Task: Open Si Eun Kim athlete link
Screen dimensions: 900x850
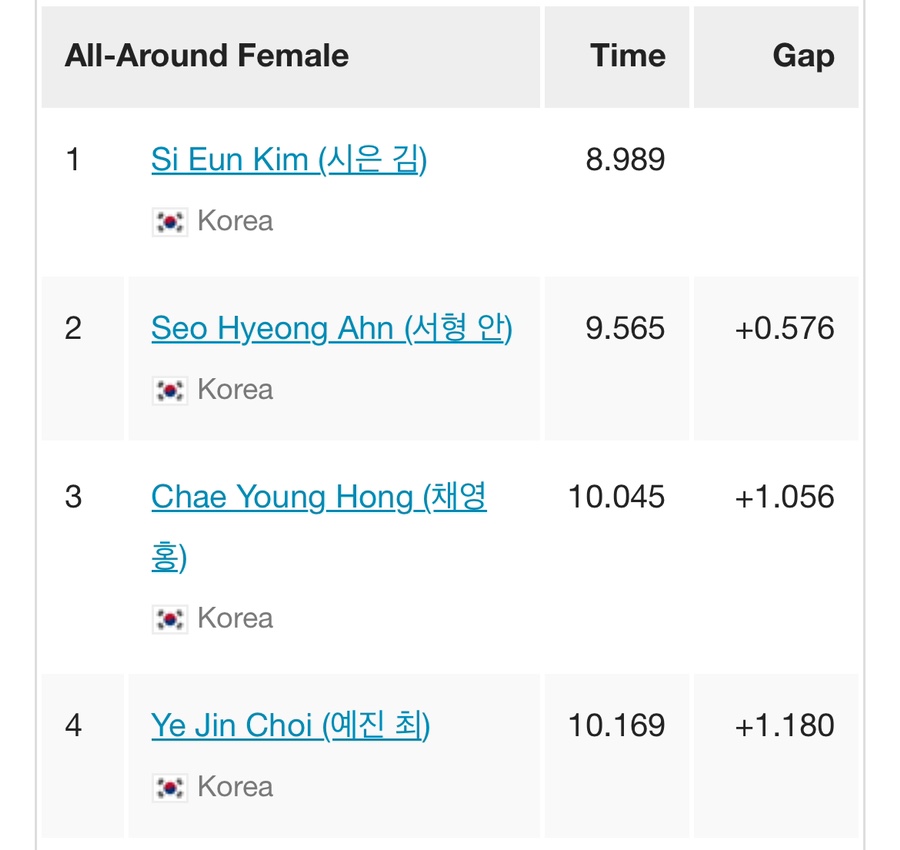Action: coord(289,160)
